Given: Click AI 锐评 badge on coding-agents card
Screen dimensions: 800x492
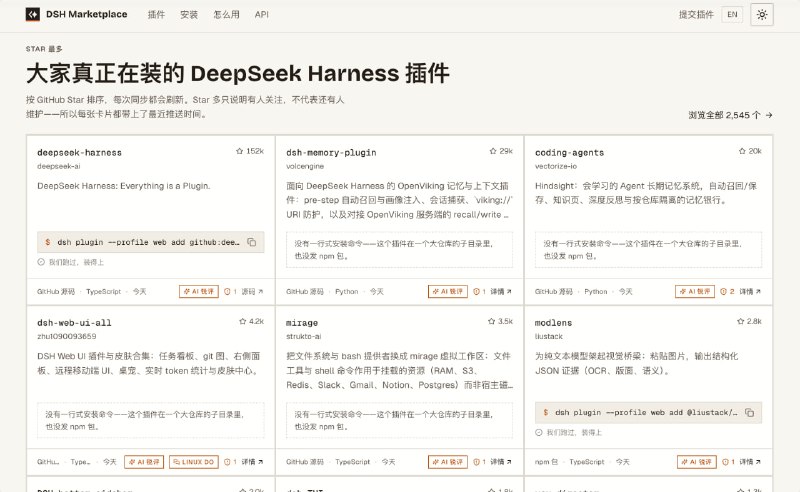Looking at the screenshot, I should coord(695,291).
